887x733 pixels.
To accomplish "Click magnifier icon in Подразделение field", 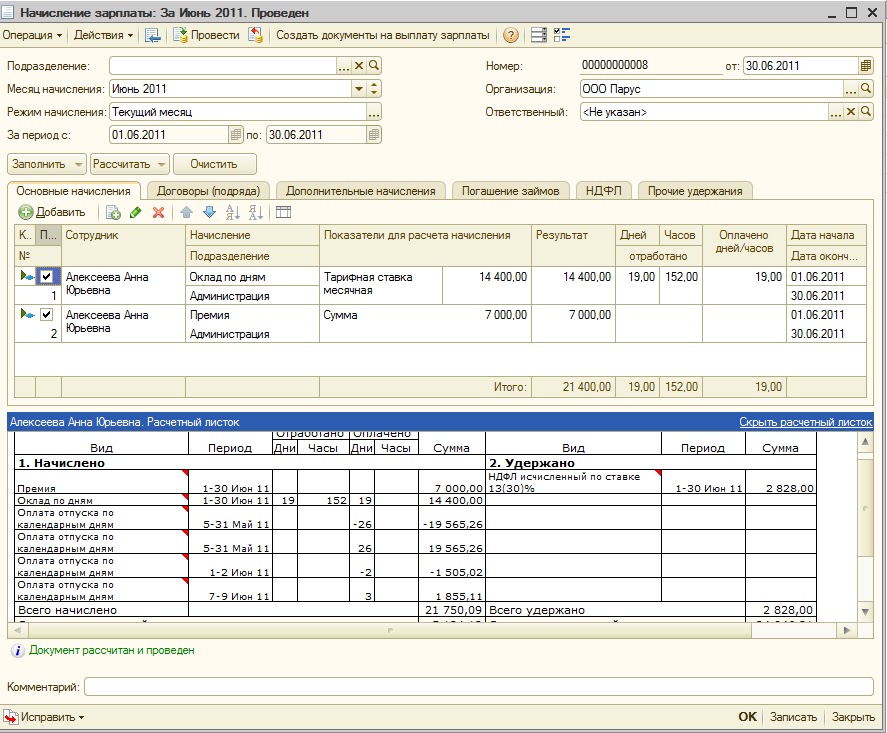I will point(375,66).
